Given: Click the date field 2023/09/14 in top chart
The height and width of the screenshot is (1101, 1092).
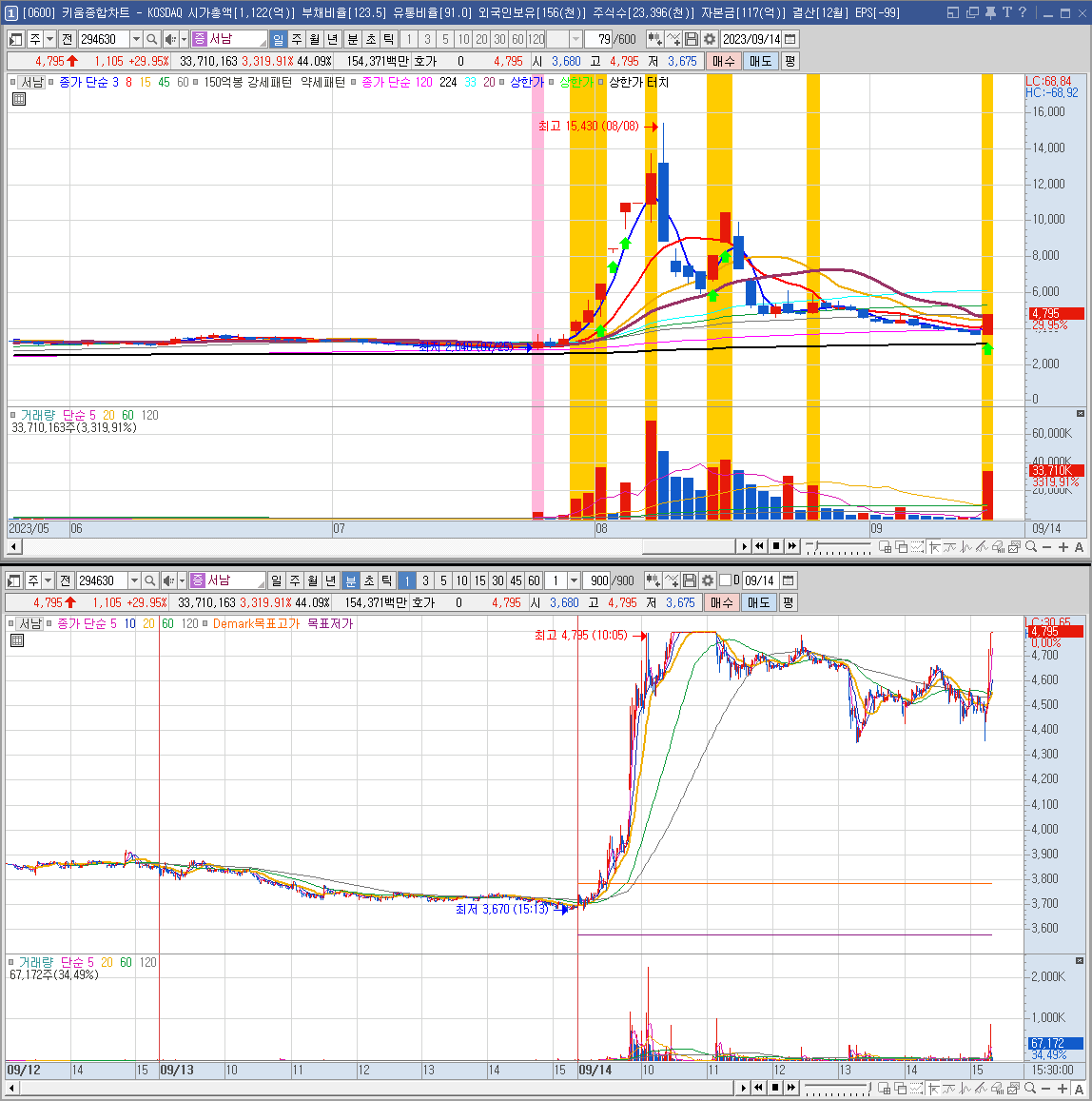Looking at the screenshot, I should pos(751,39).
